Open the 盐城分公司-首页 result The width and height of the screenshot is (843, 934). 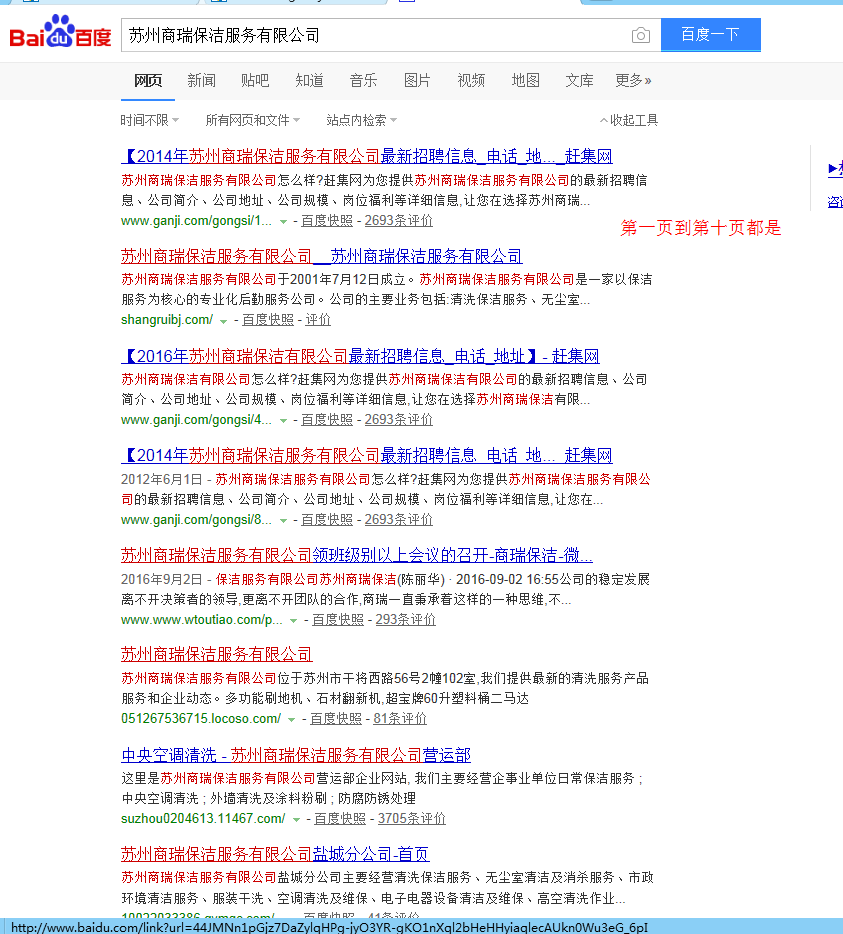pos(275,854)
